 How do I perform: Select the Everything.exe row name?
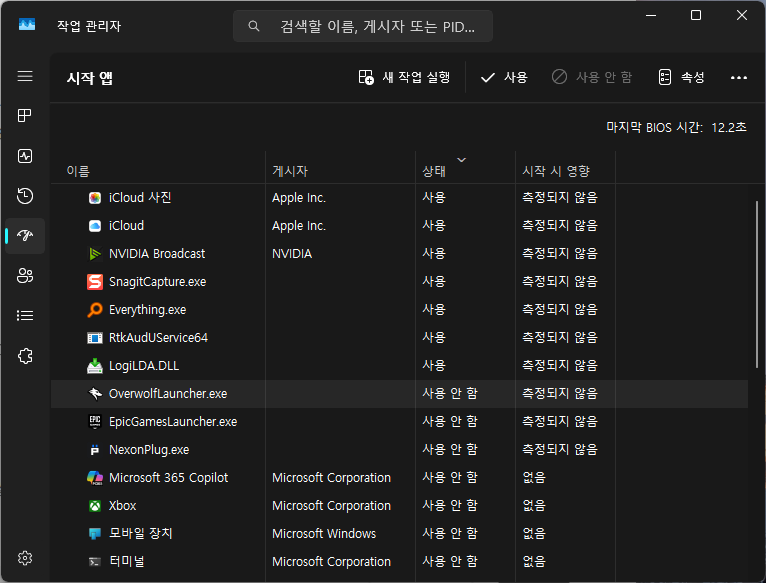click(x=148, y=310)
